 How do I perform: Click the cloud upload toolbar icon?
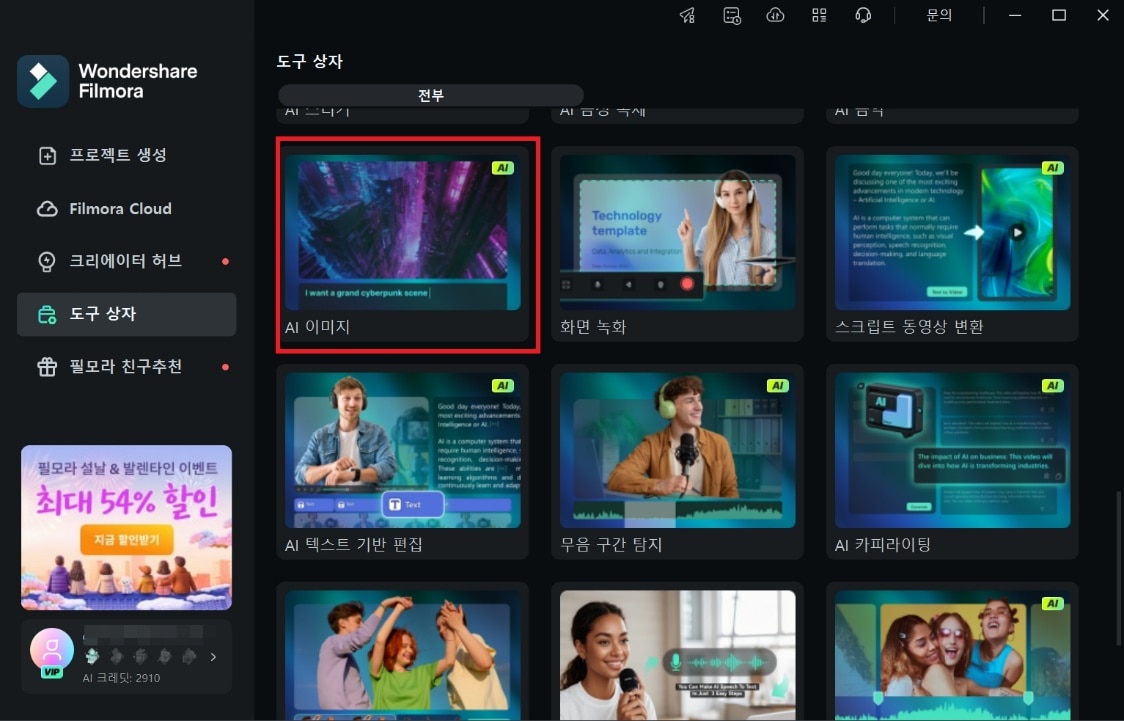pyautogui.click(x=775, y=15)
